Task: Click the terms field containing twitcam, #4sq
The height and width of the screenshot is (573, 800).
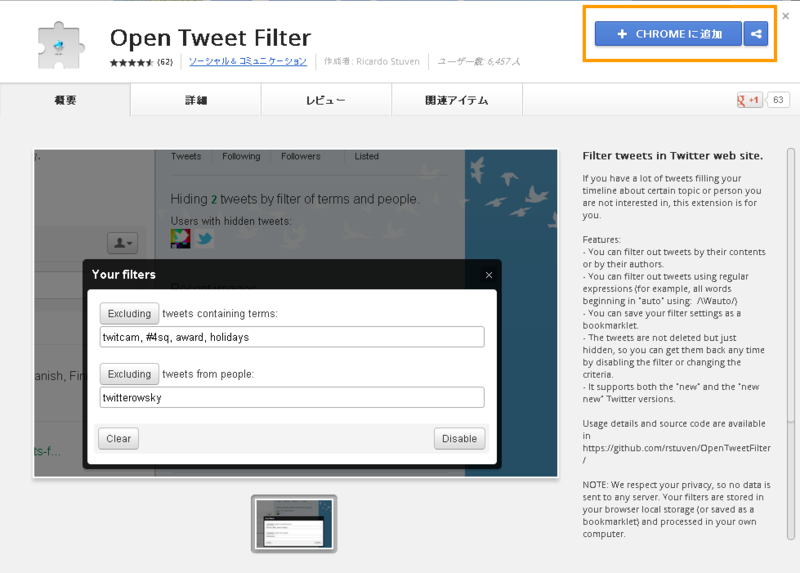Action: (x=292, y=337)
